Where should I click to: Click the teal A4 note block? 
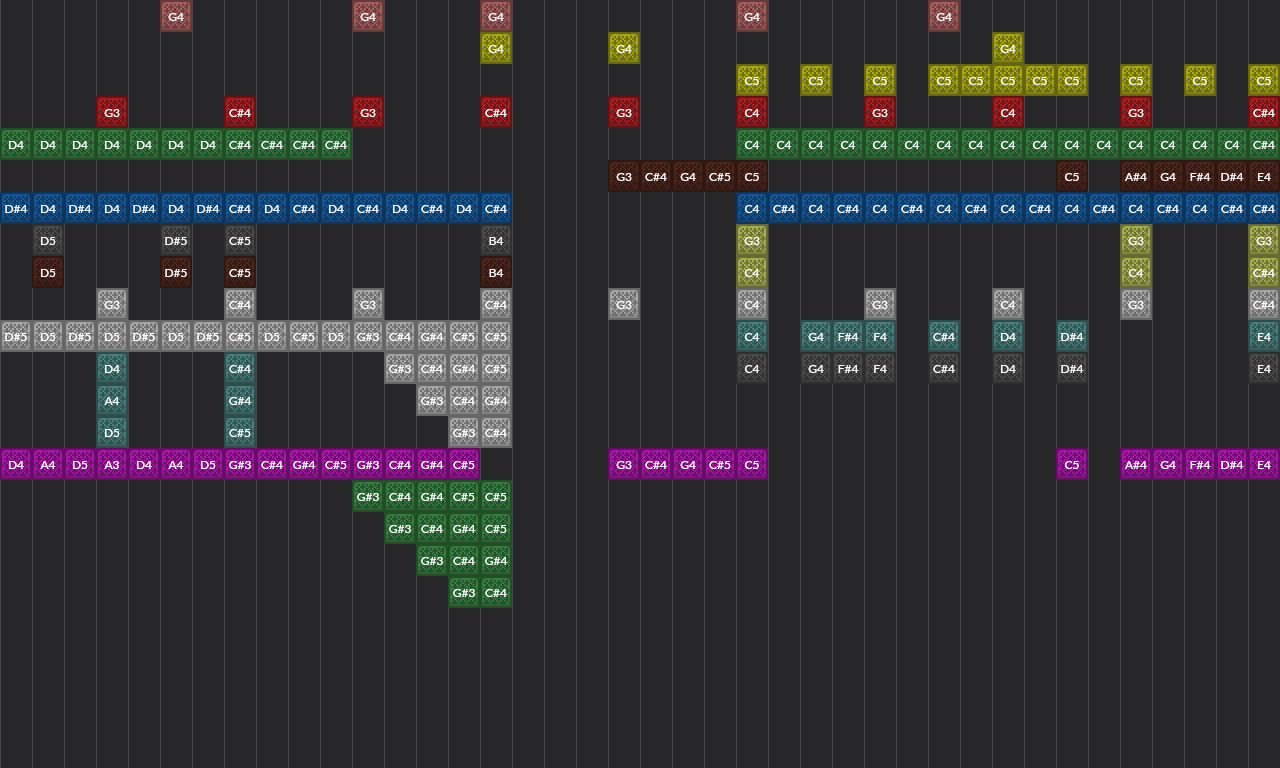click(112, 401)
